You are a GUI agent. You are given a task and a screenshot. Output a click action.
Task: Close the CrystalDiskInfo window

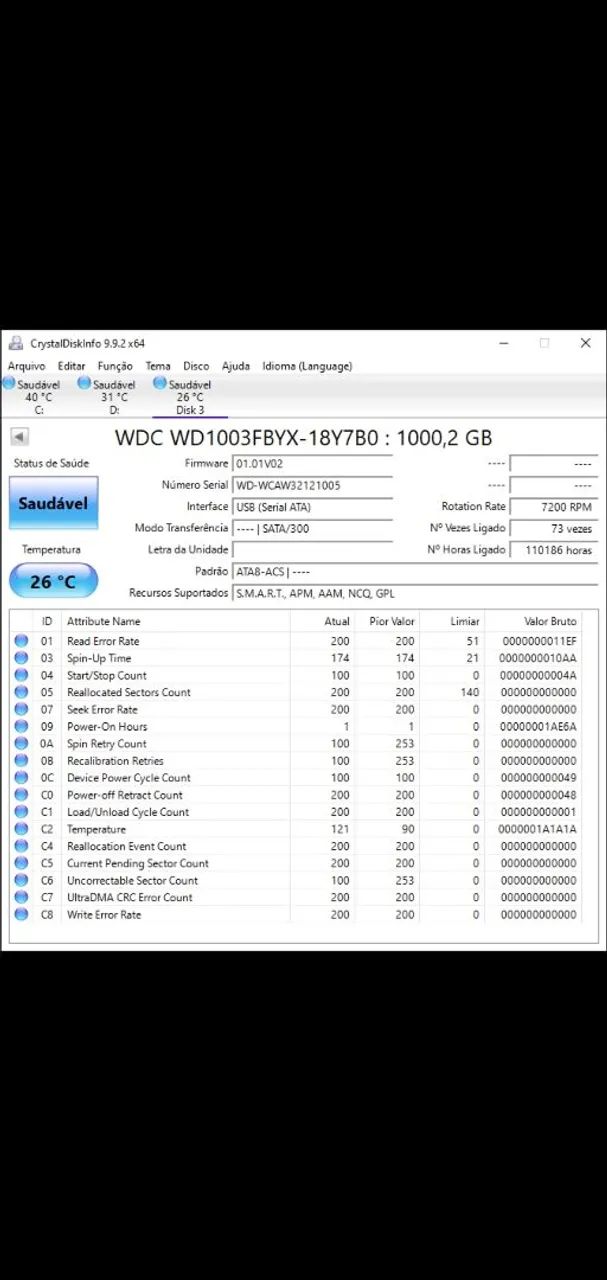tap(585, 343)
